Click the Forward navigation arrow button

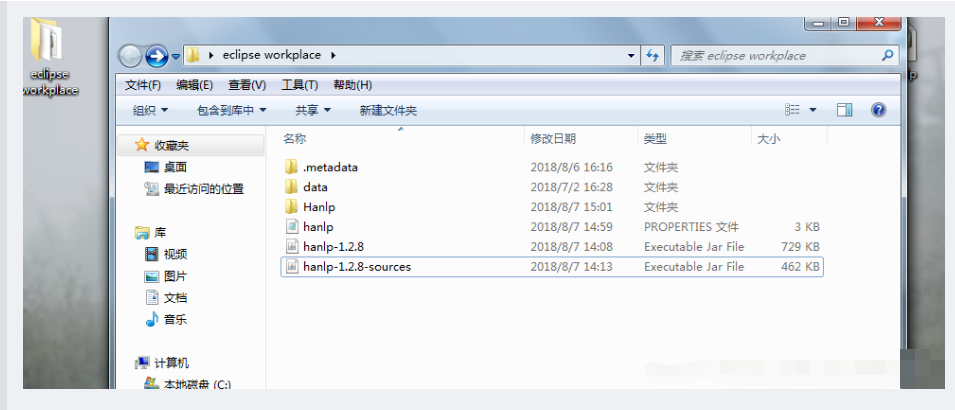[x=157, y=56]
